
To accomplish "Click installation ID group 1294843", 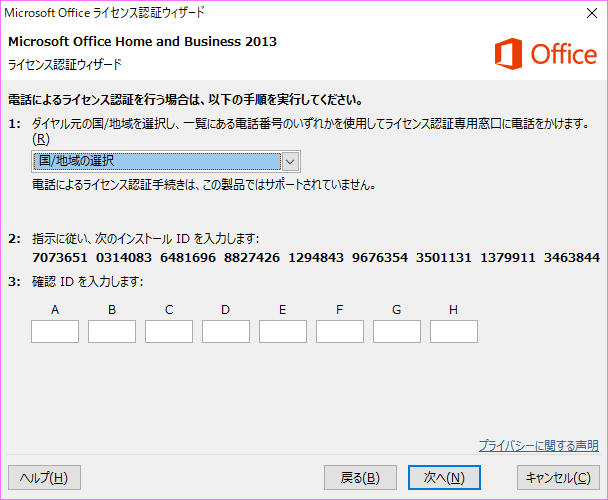I will (316, 258).
